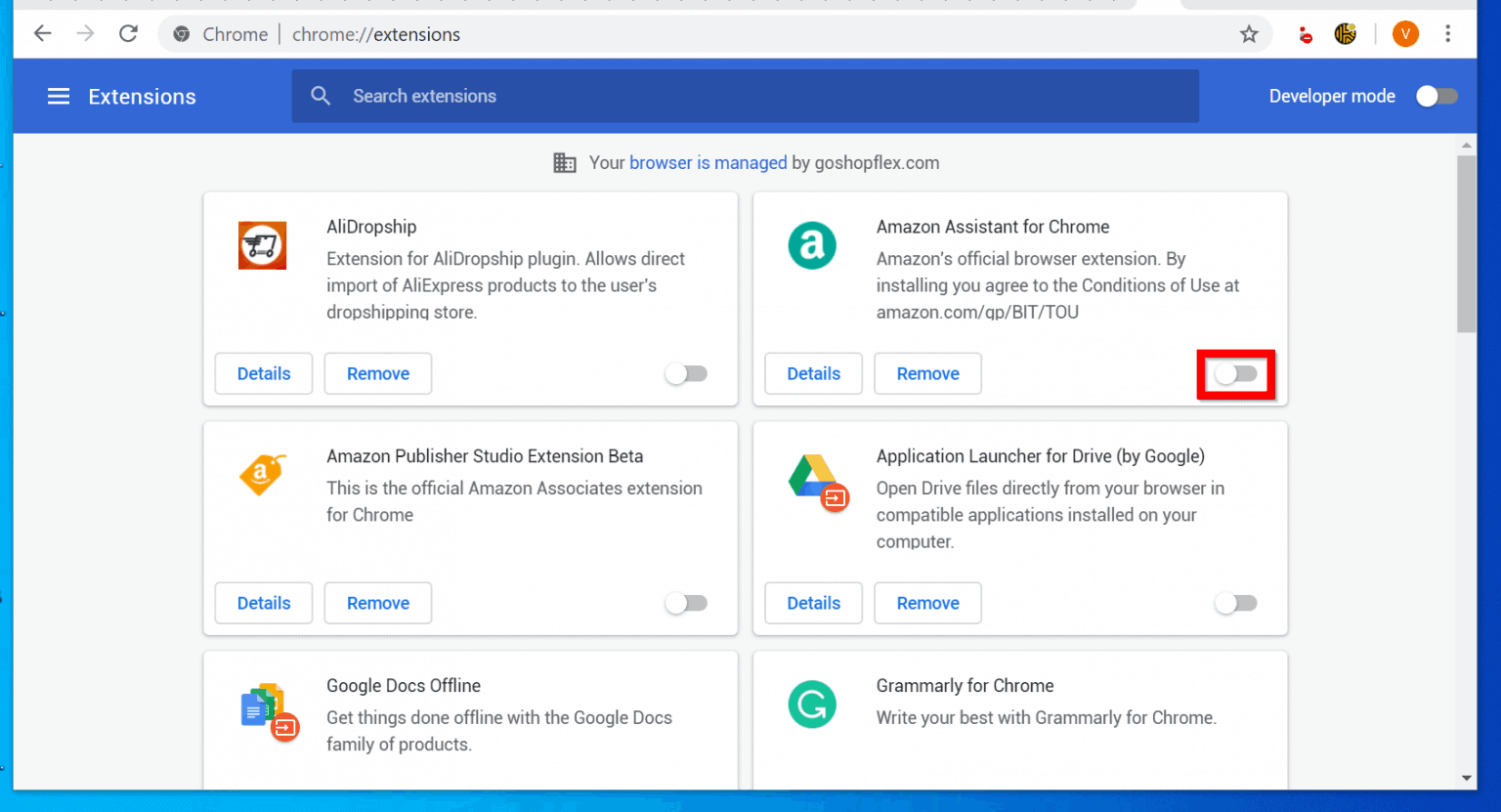Focus the Search extensions field
The width and height of the screenshot is (1501, 812).
(745, 96)
